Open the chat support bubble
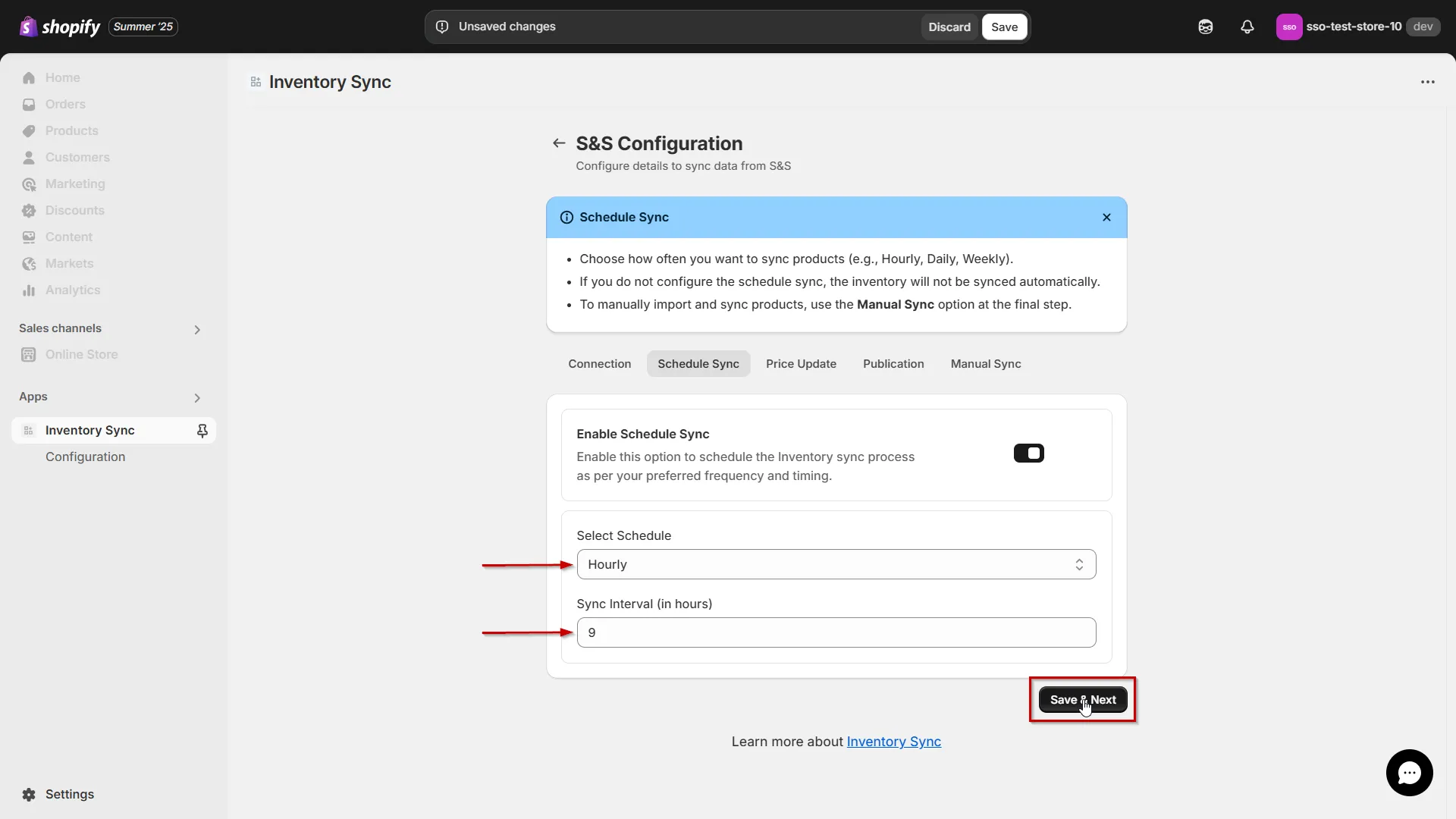Screen dimensions: 1456x819 (1409, 773)
